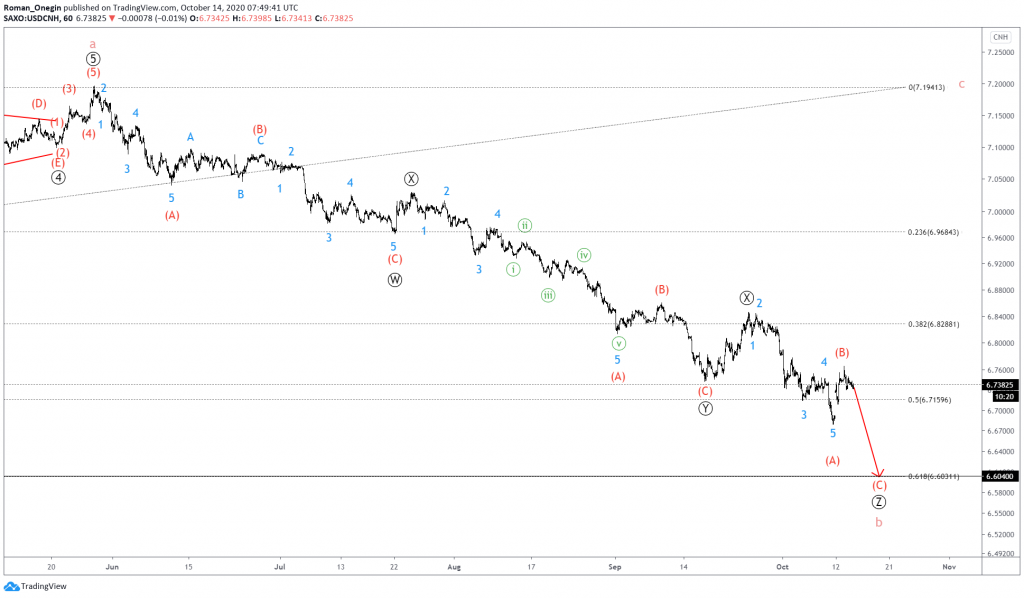The height and width of the screenshot is (598, 1024).
Task: Click the circled 4 marker on the left edge
Action: 57,175
